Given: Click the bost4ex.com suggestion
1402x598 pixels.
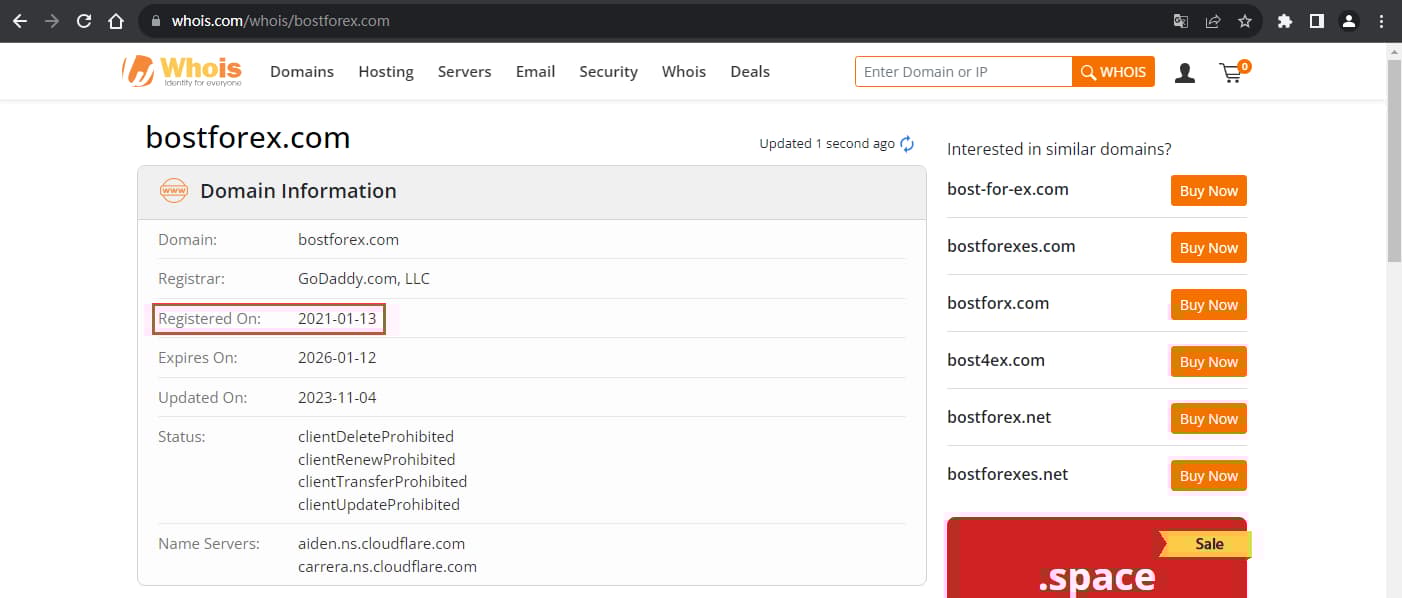Looking at the screenshot, I should click(996, 360).
